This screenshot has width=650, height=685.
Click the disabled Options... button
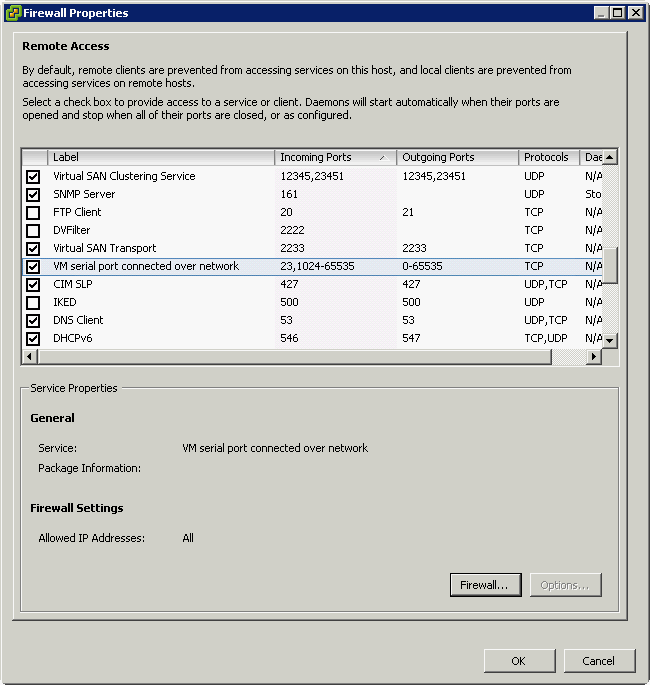point(566,585)
